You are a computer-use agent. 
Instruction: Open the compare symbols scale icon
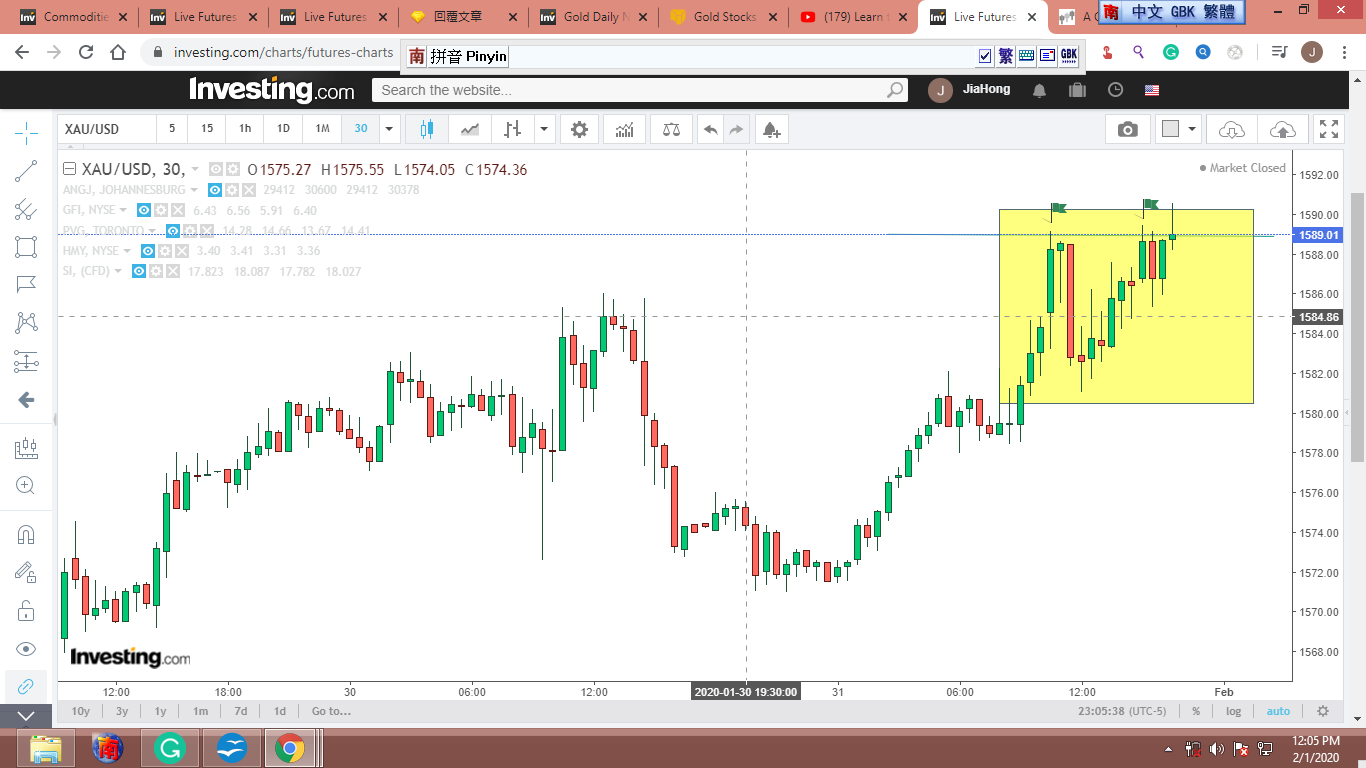tap(670, 129)
